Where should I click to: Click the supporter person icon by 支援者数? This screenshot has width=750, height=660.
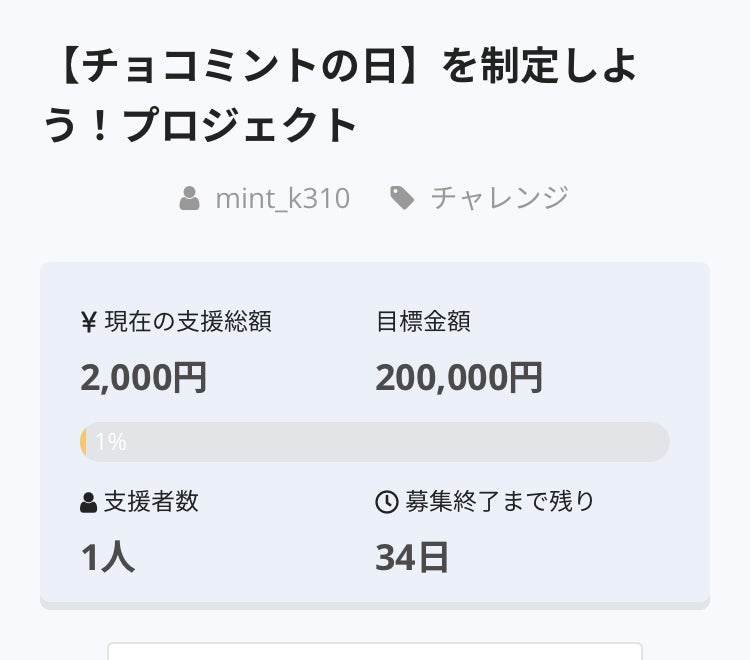coord(89,502)
